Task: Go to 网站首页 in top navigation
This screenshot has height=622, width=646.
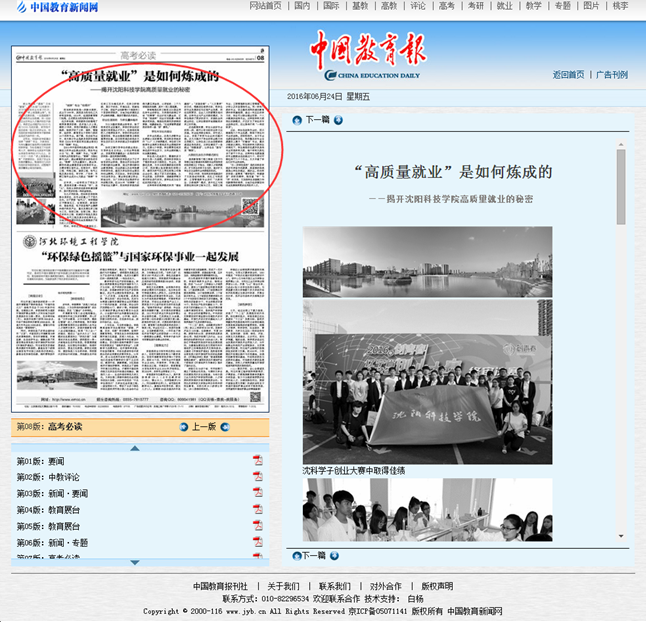Action: 265,6
